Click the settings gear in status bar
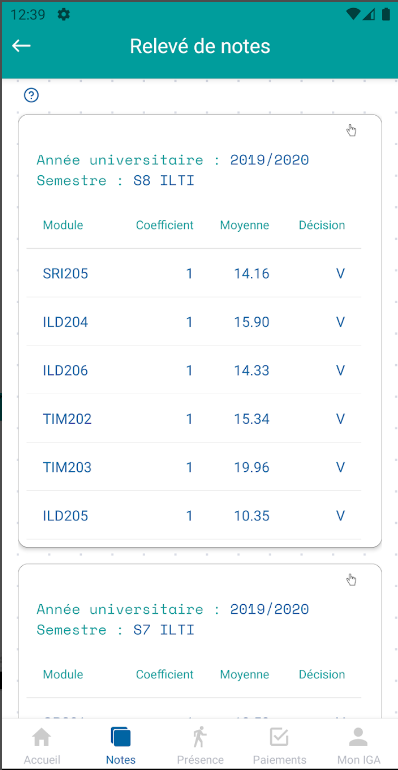This screenshot has width=398, height=770. [63, 14]
